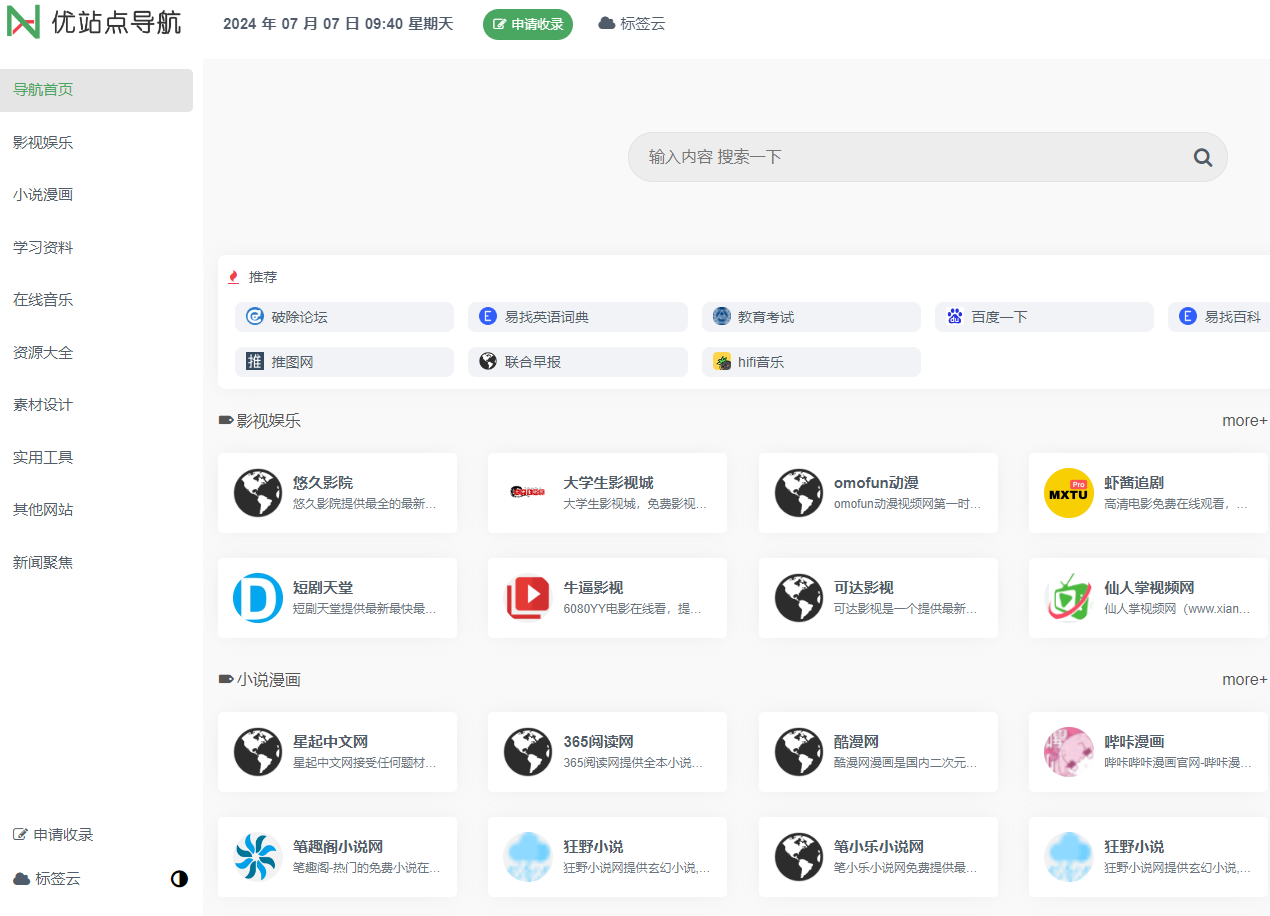1270x916 pixels.
Task: Click more+ next to 小说漫画 heading
Action: (x=1245, y=680)
